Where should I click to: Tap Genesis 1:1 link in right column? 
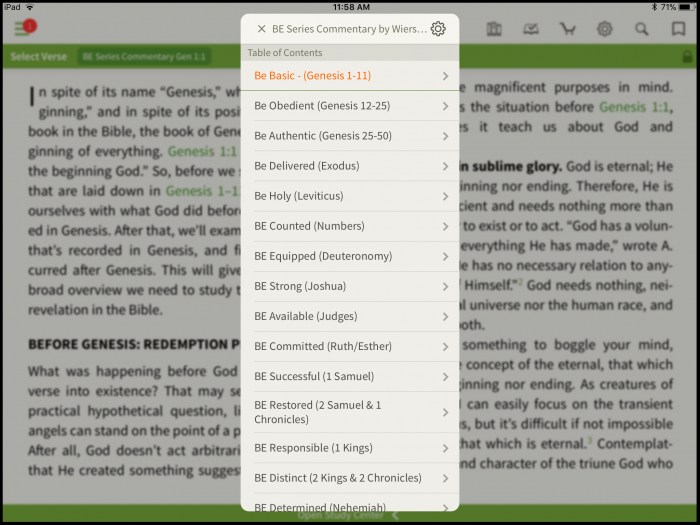click(634, 107)
